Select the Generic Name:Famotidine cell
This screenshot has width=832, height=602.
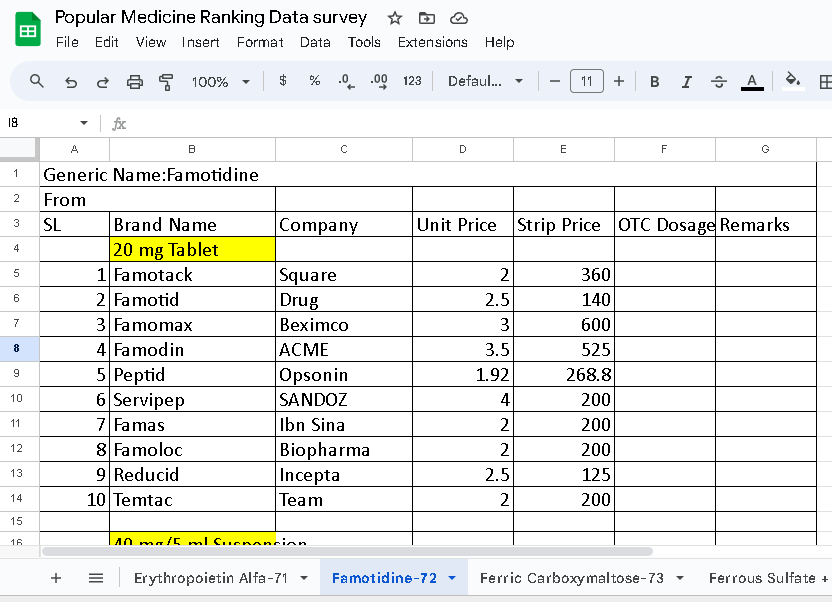[428, 175]
